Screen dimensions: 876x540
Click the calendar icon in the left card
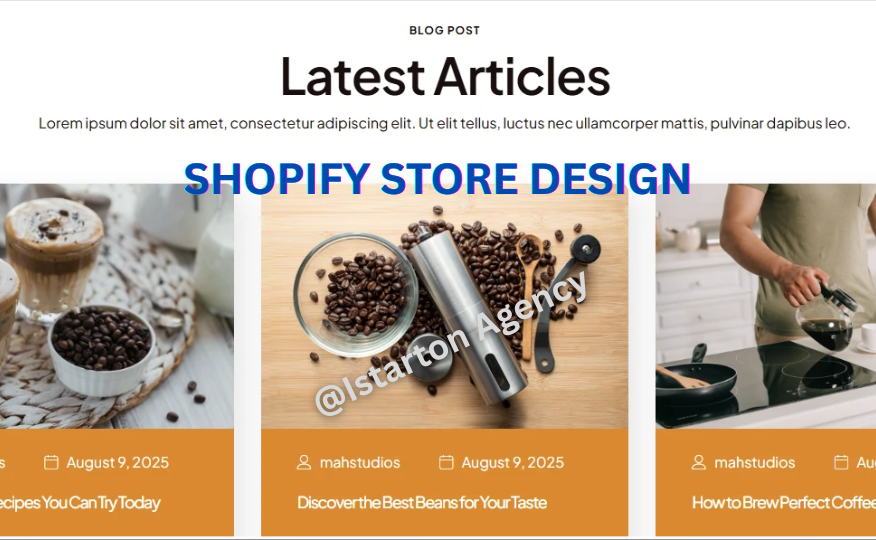[51, 462]
